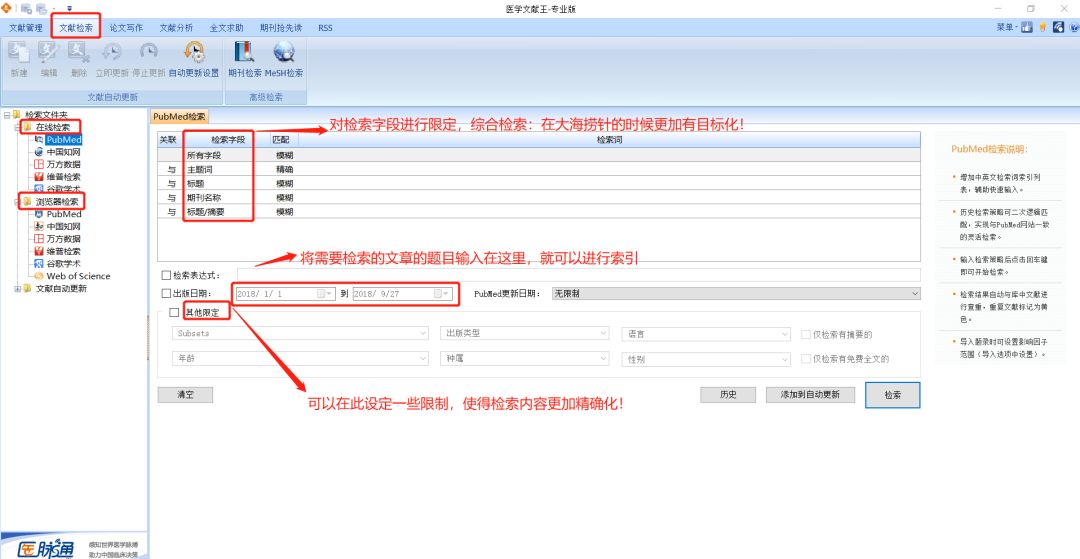Switch to the 期刊抢先读 tab
This screenshot has height=559, width=1080.
tap(281, 28)
